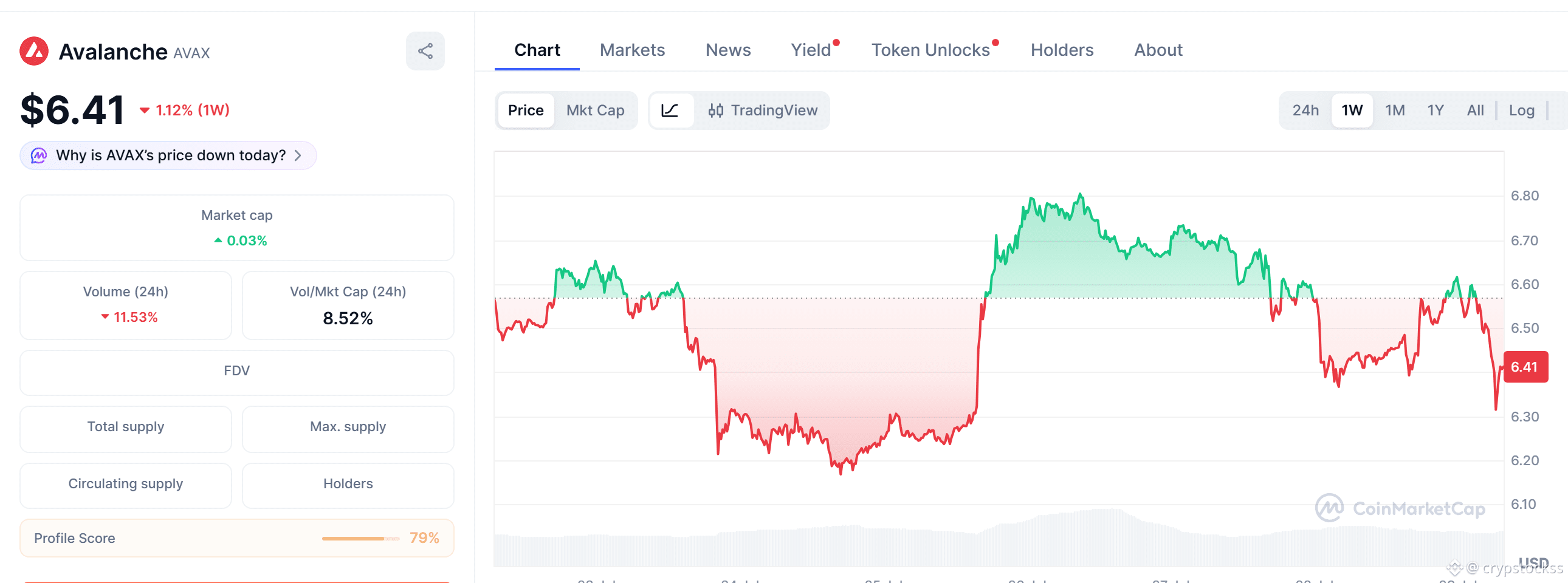
Task: Switch to the Token Unlocks tab
Action: click(x=930, y=50)
